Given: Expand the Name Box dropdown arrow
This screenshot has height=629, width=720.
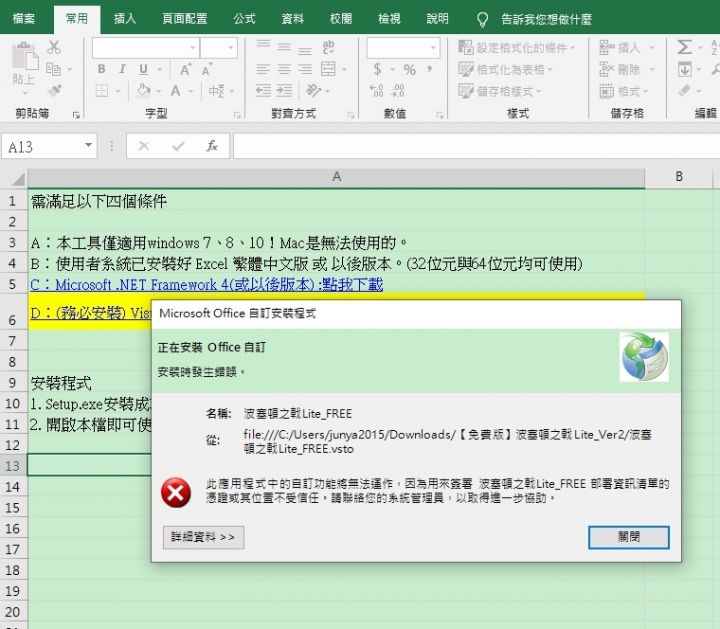Looking at the screenshot, I should click(88, 146).
